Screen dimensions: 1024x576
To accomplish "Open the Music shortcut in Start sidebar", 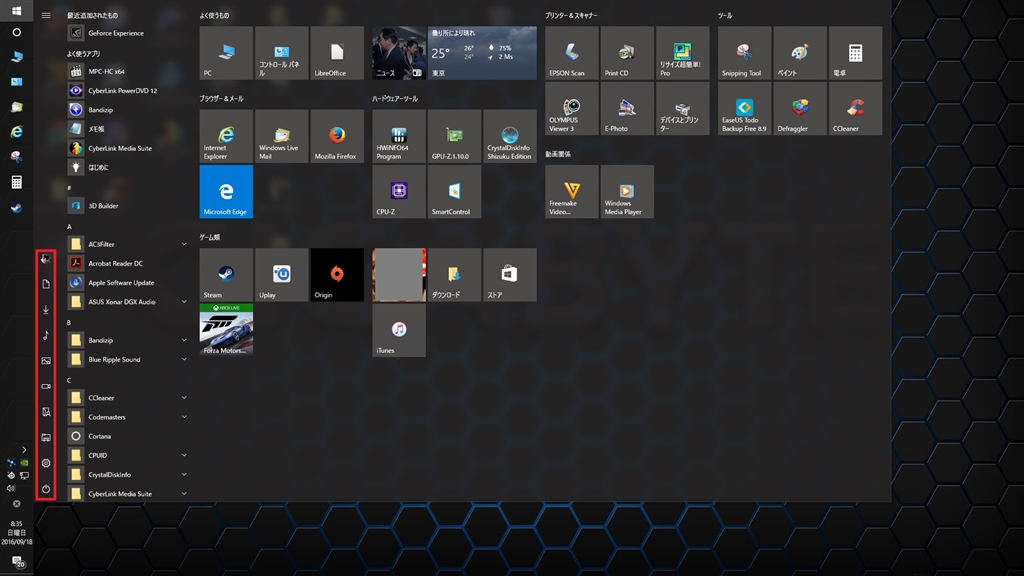I will click(x=46, y=335).
